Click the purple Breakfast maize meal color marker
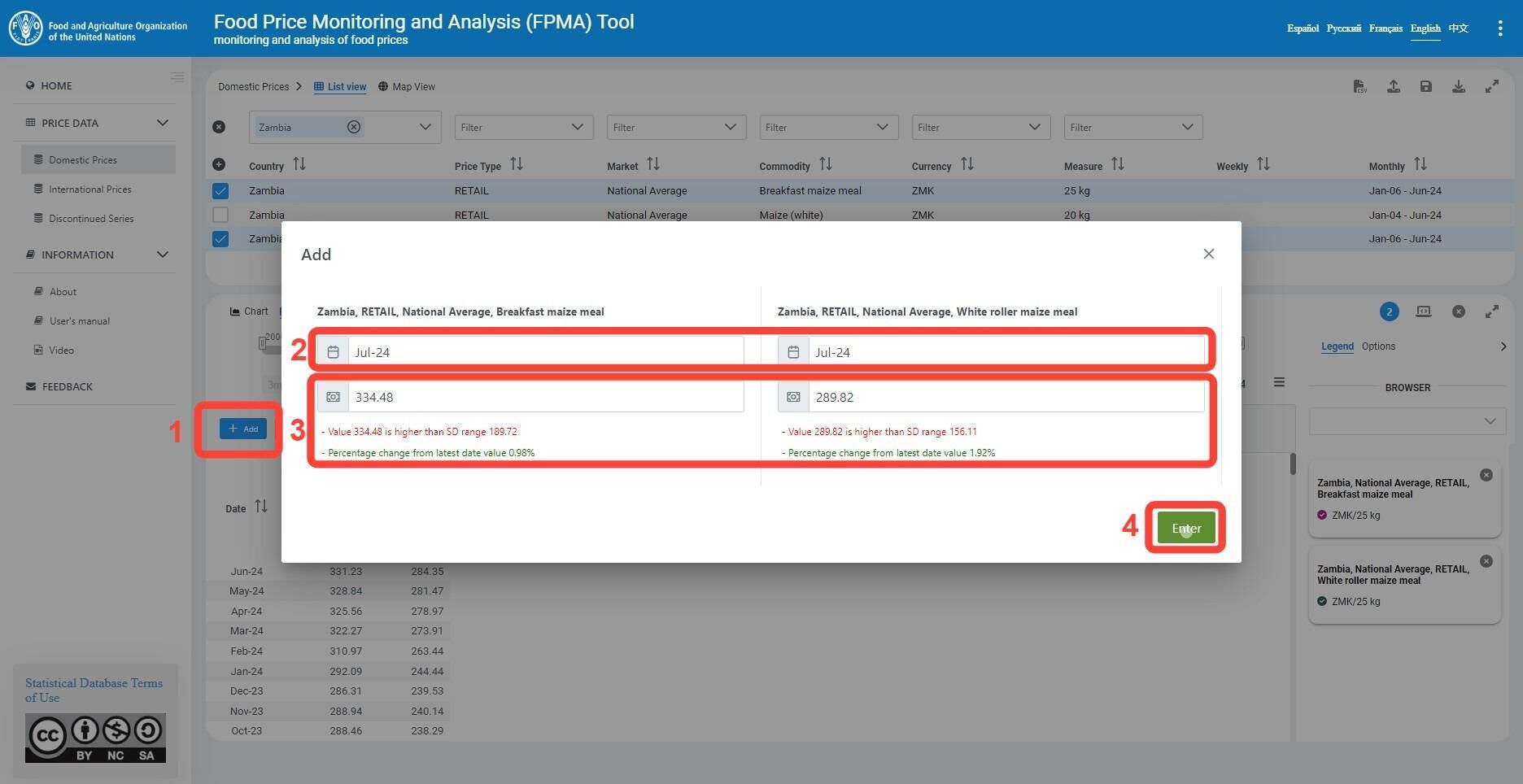This screenshot has height=784, width=1523. pyautogui.click(x=1321, y=515)
